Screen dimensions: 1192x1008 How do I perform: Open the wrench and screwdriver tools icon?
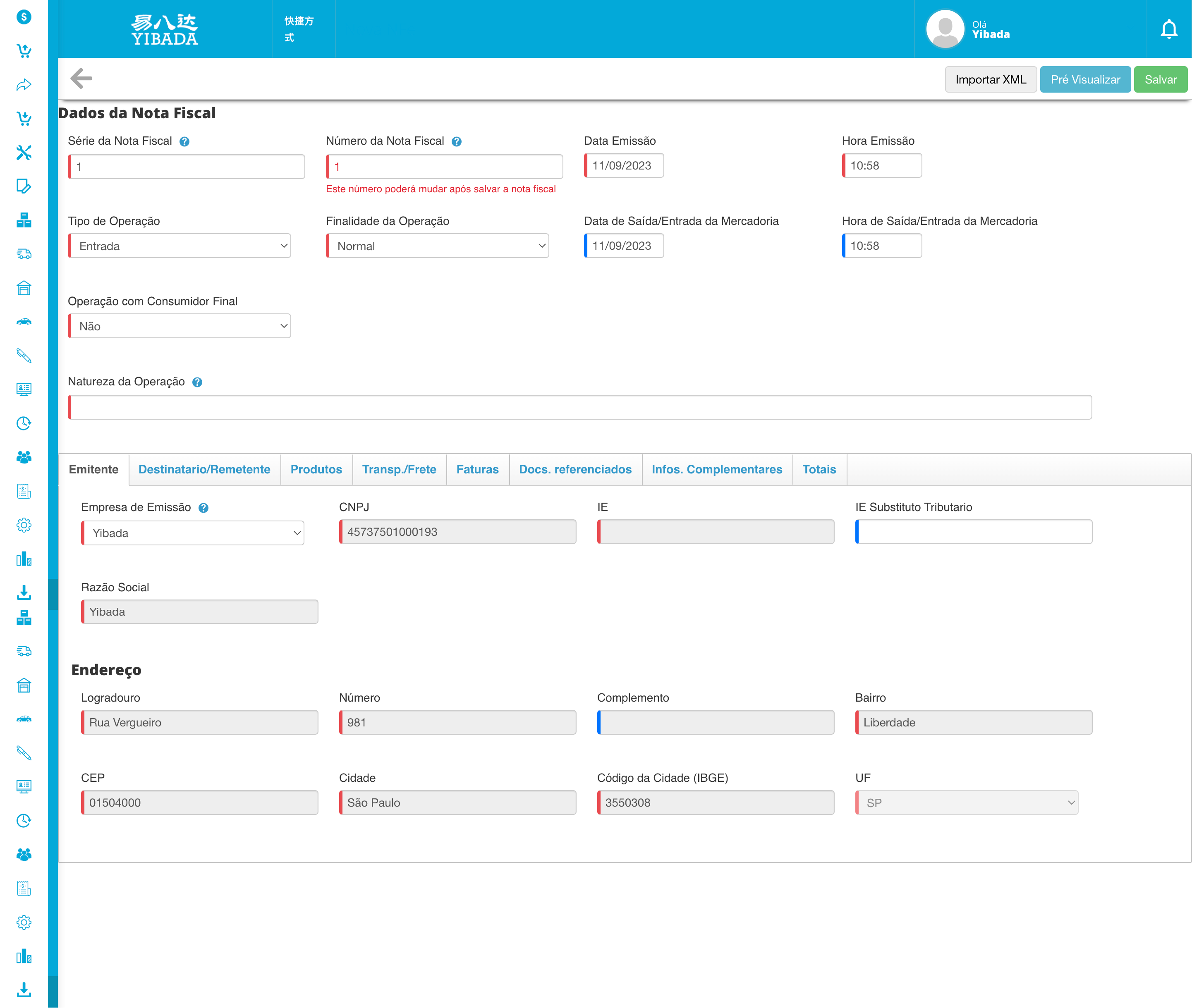pos(24,153)
